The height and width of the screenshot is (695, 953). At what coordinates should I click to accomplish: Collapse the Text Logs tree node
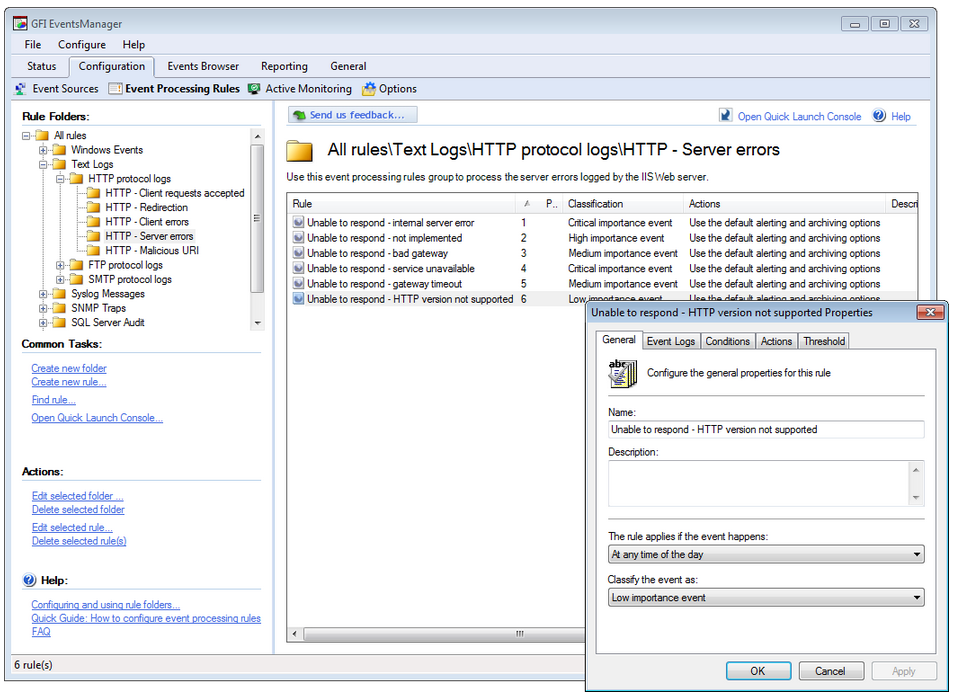pyautogui.click(x=43, y=165)
